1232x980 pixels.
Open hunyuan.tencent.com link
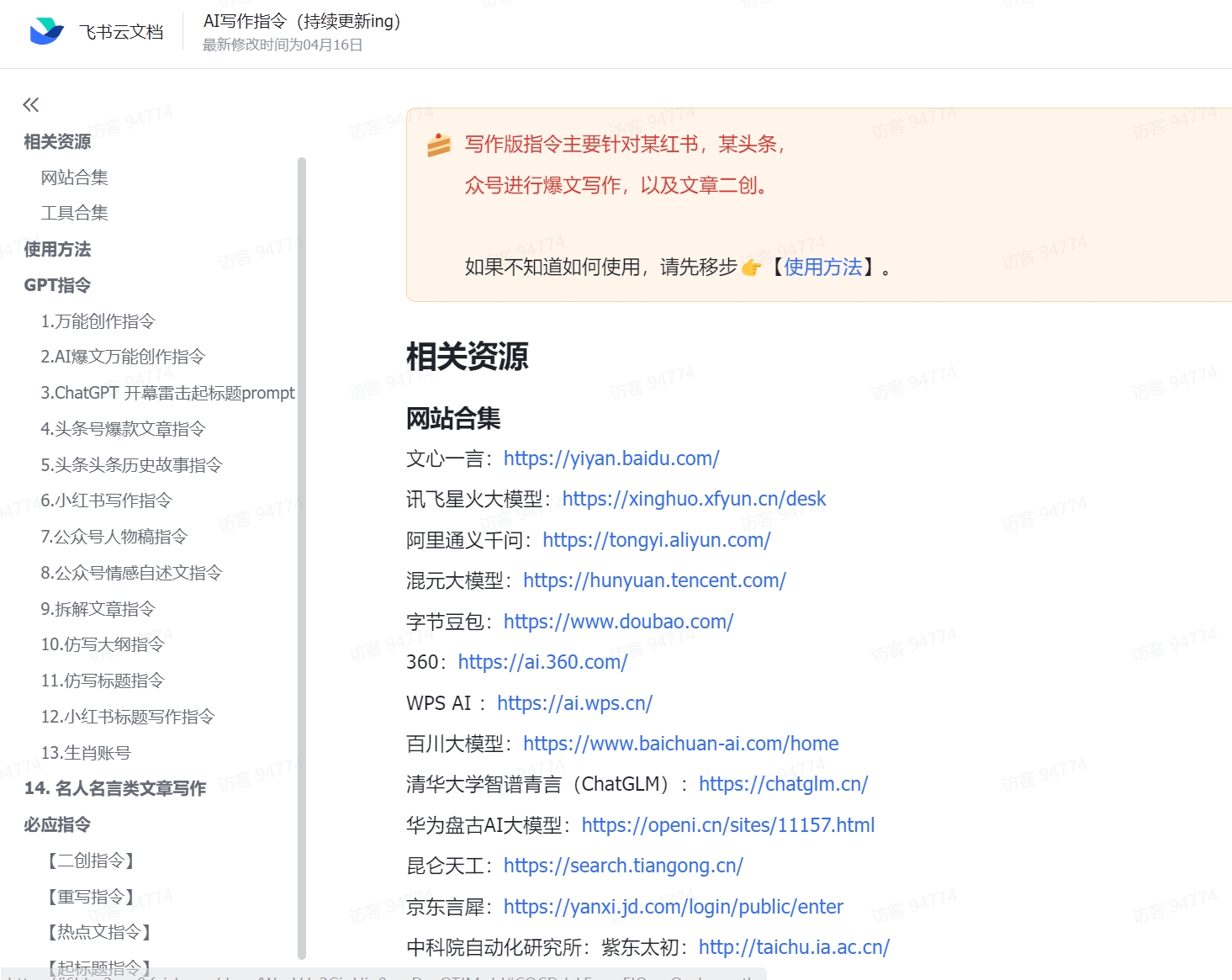pos(654,580)
